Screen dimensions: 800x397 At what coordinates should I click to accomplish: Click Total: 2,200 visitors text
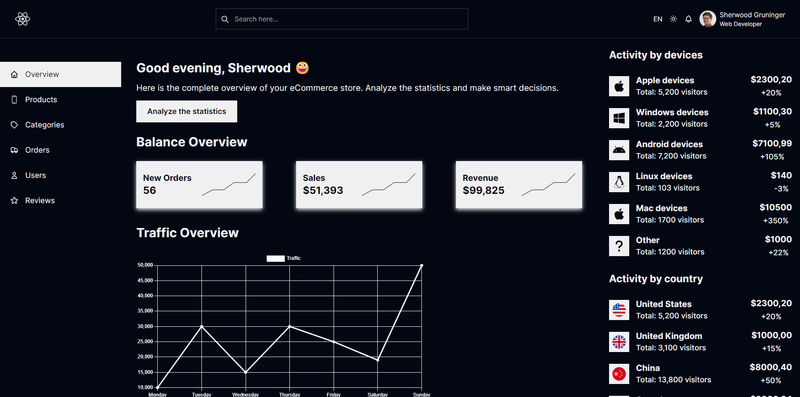tap(671, 124)
